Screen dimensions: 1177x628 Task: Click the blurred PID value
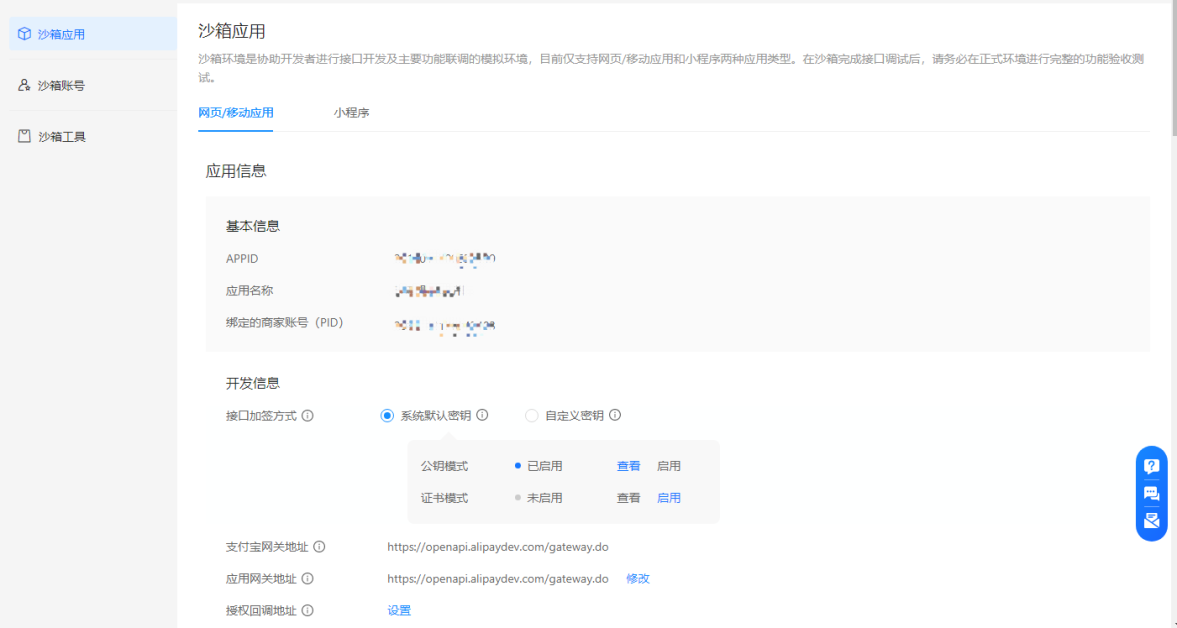click(x=444, y=325)
